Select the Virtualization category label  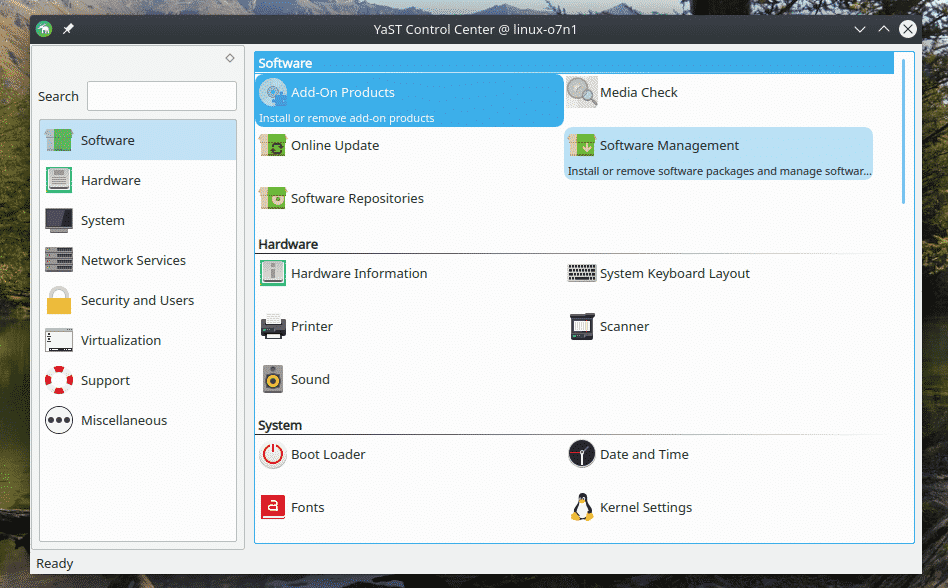[121, 340]
